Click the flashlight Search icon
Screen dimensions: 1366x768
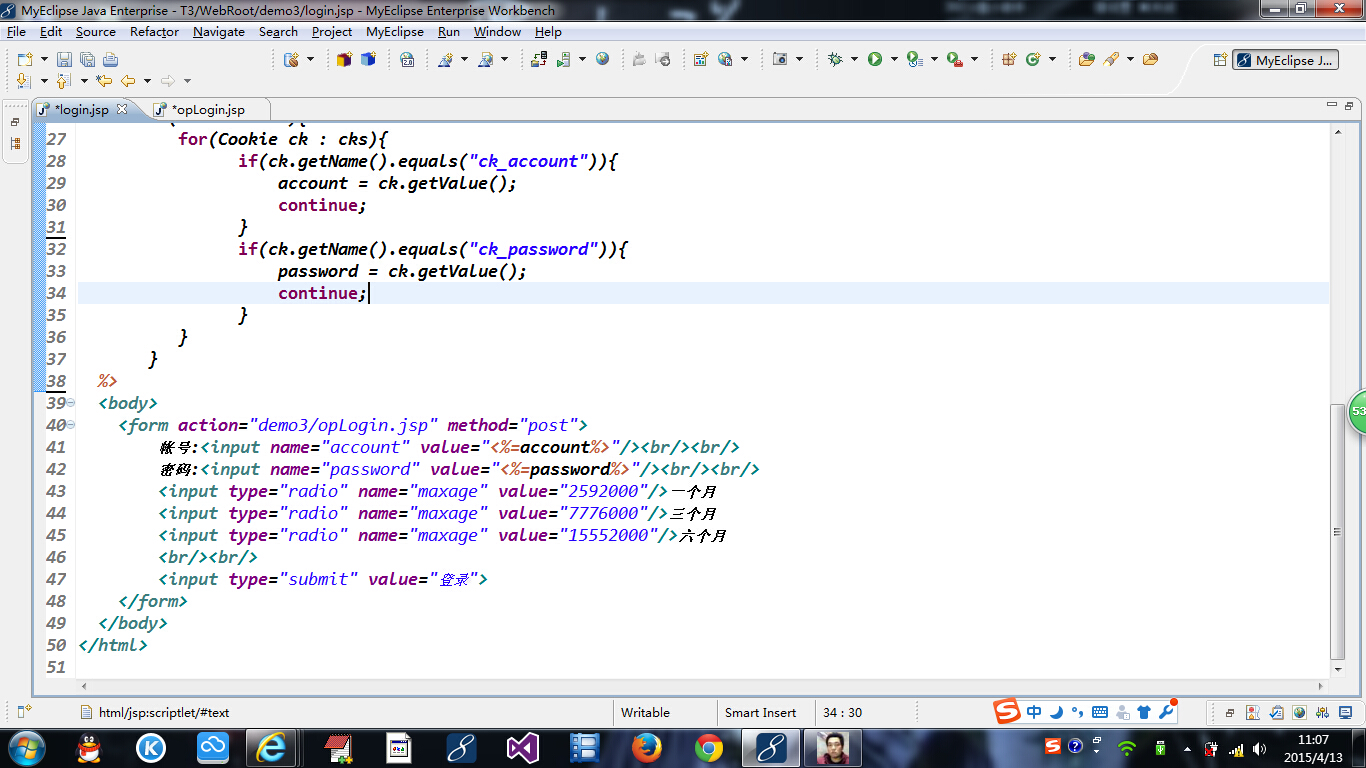pos(1111,60)
